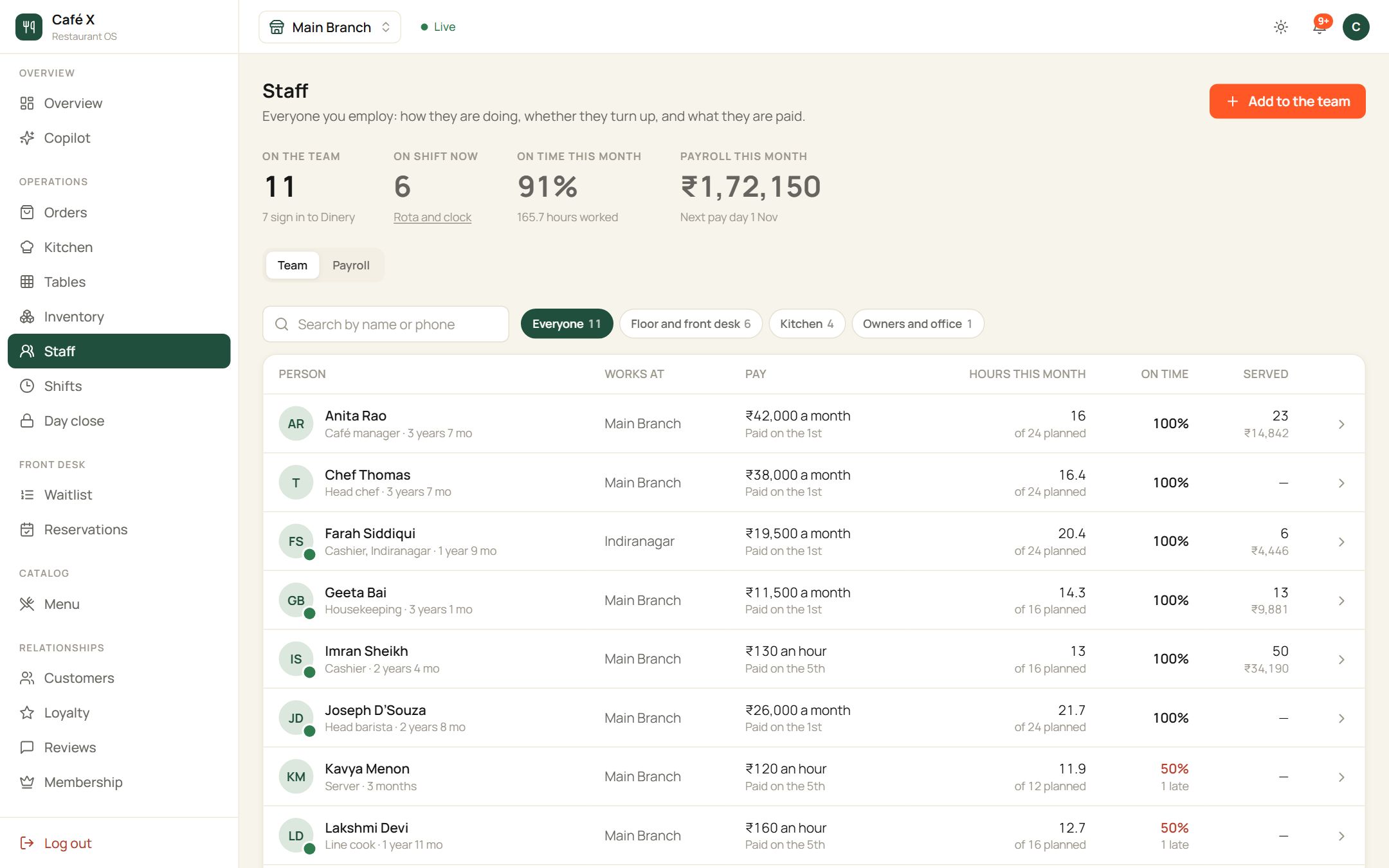Open the Rota and clock link
This screenshot has width=1389, height=868.
click(x=432, y=217)
